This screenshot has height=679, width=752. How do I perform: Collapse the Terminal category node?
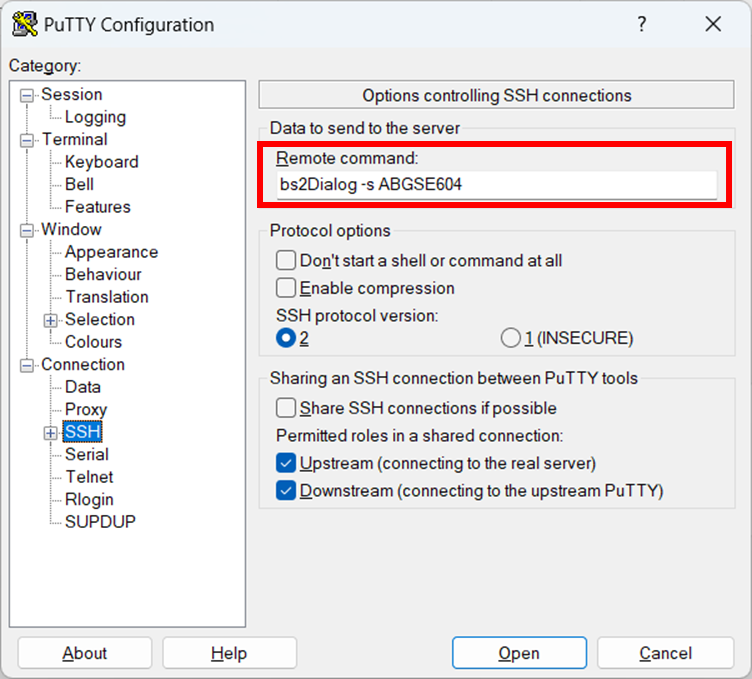(x=27, y=140)
